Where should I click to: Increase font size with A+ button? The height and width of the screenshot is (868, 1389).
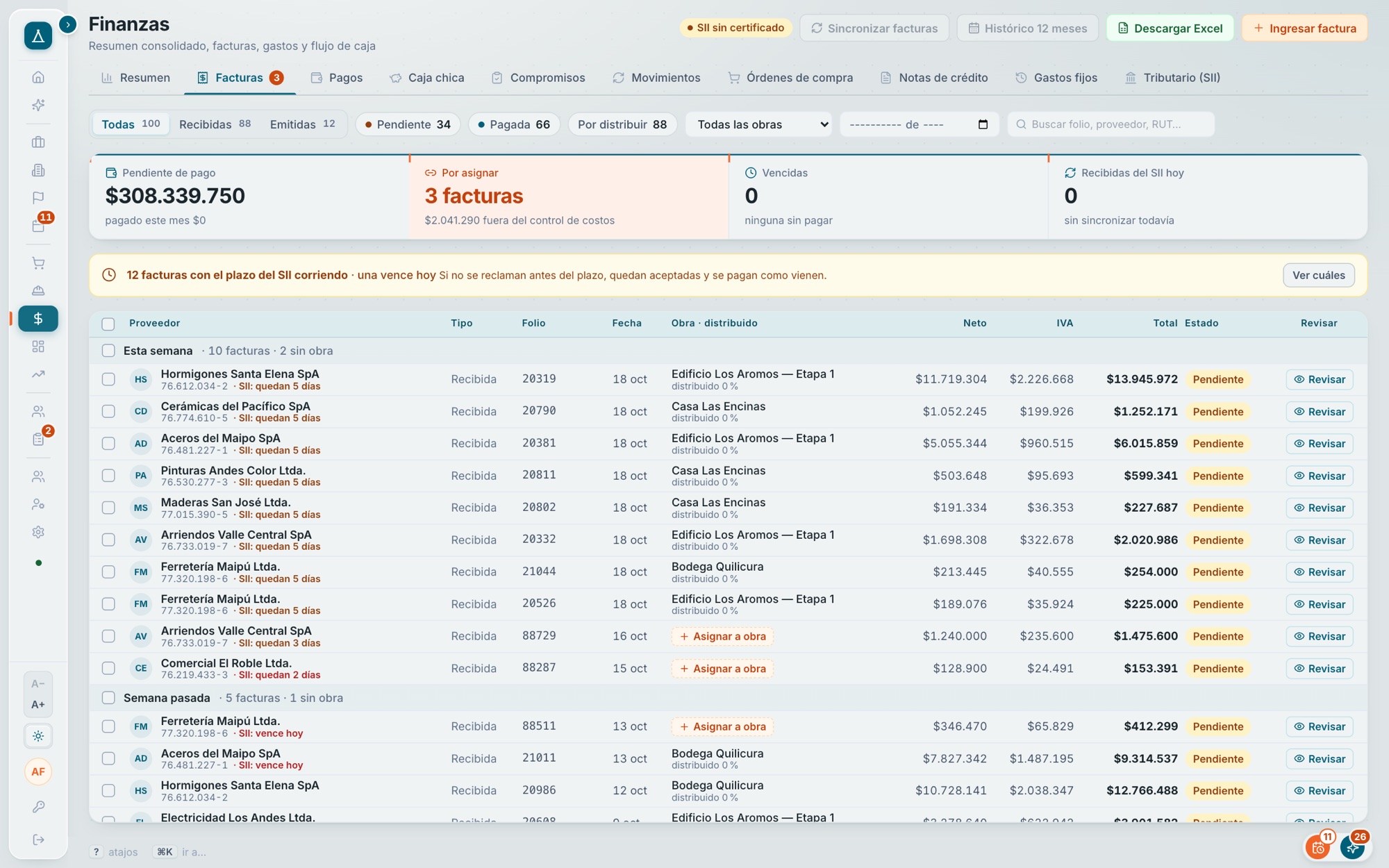pos(38,704)
